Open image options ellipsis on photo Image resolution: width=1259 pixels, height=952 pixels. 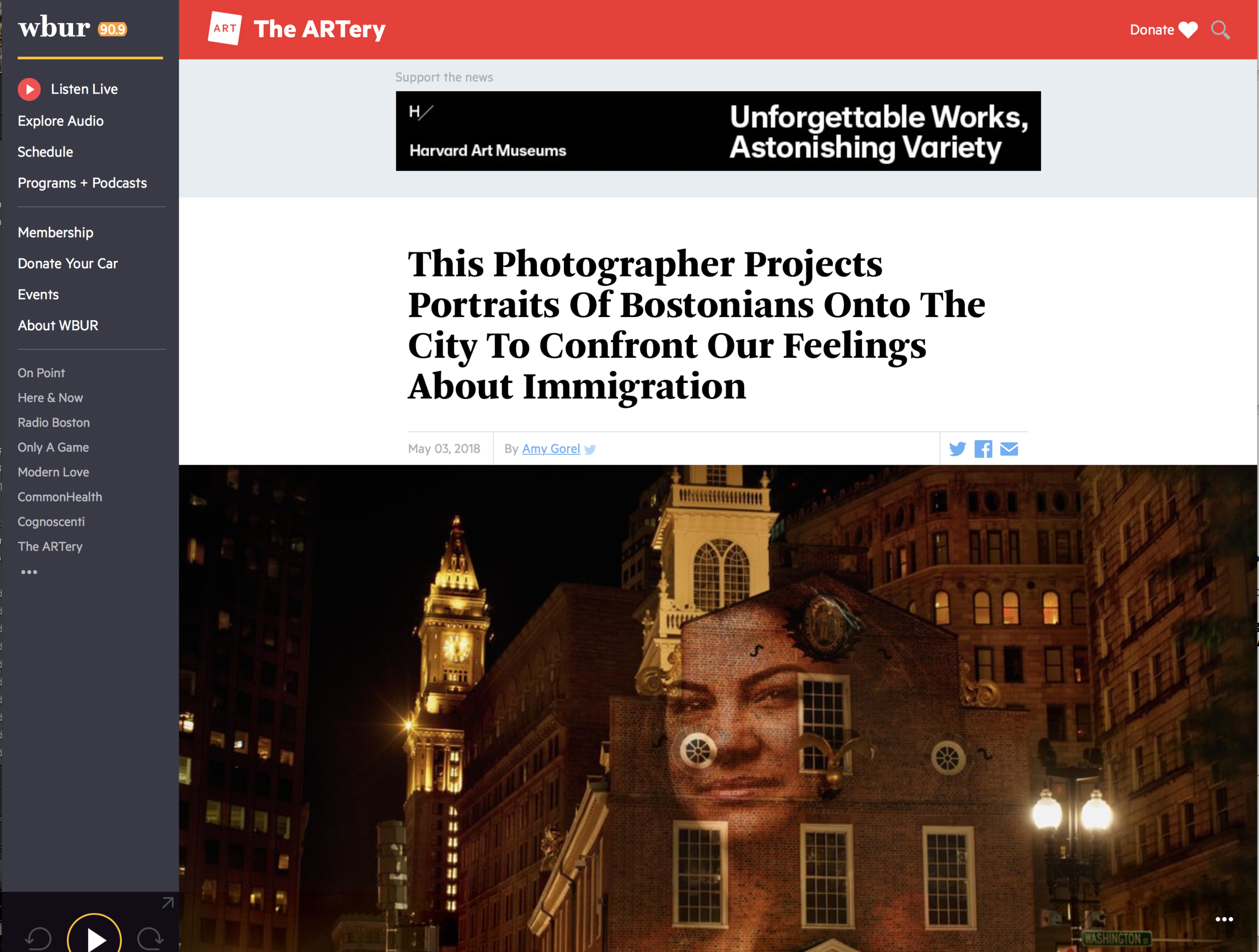tap(1224, 919)
